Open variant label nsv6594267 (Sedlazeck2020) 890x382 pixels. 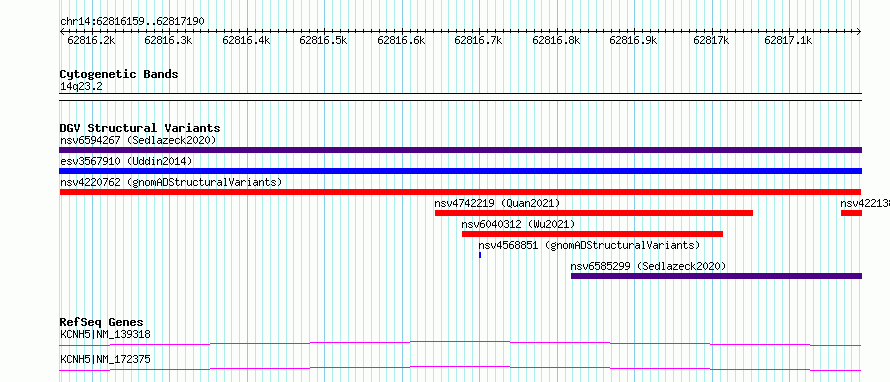click(138, 140)
